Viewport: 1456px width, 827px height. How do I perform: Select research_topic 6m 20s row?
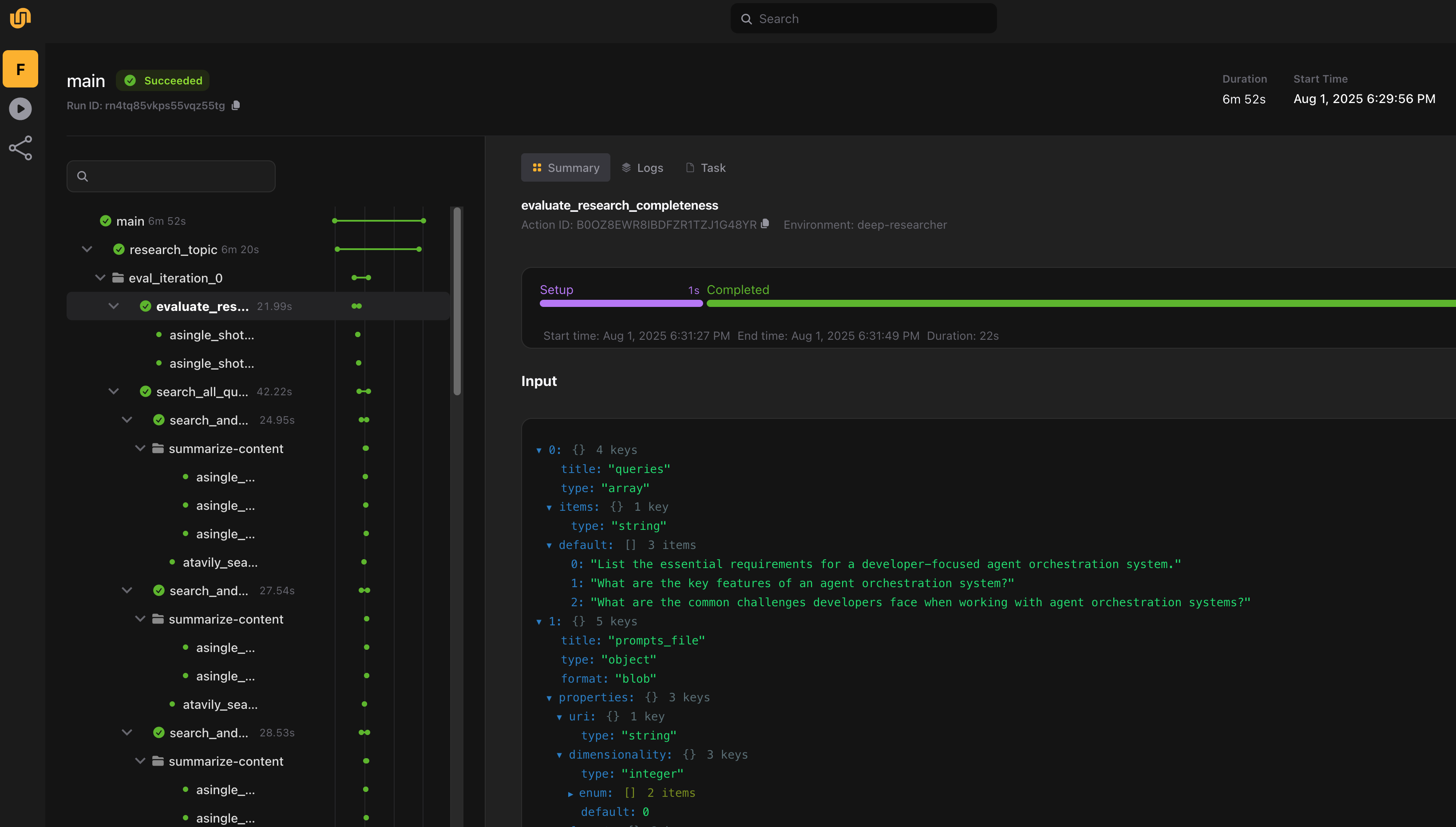tap(258, 249)
